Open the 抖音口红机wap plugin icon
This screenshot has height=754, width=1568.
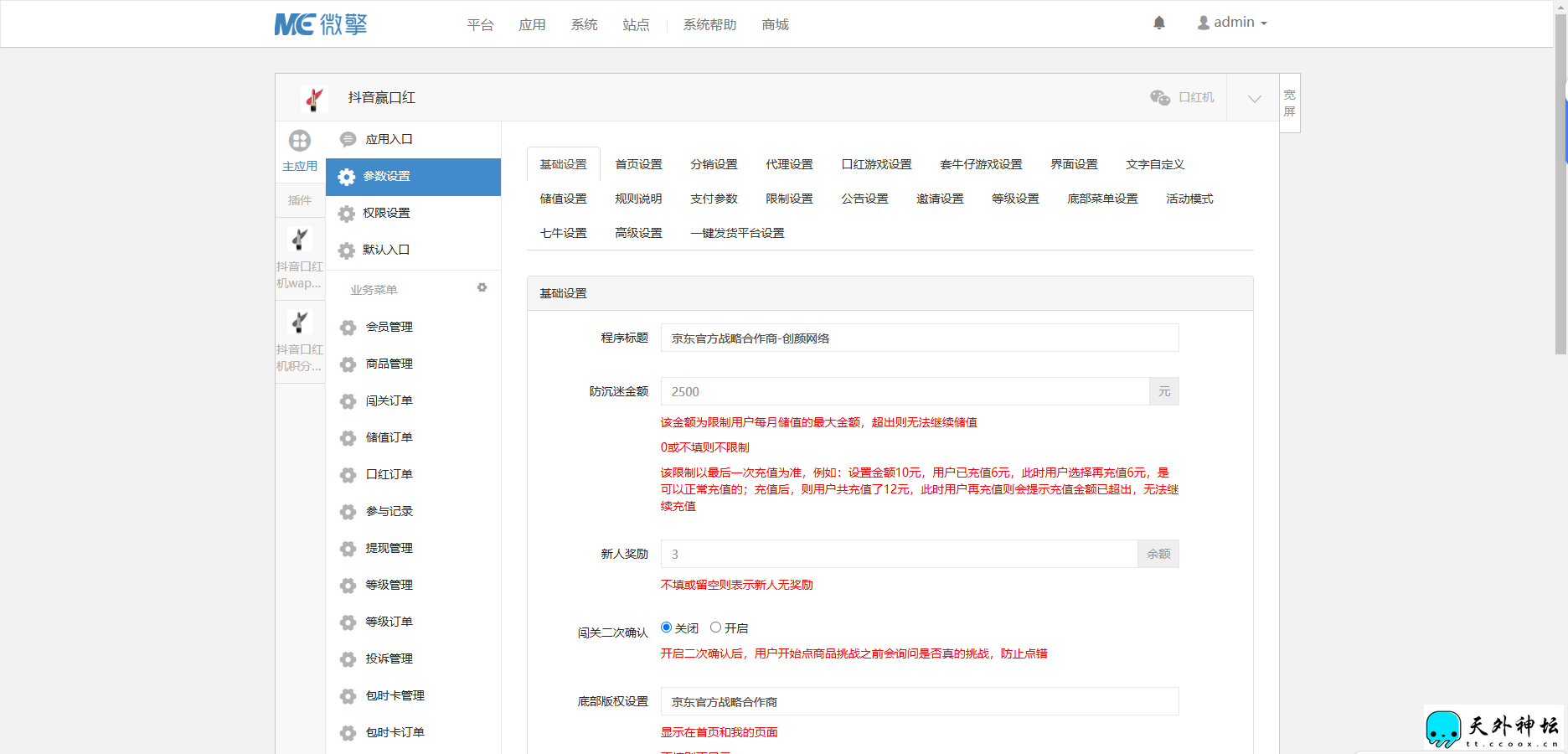(x=300, y=240)
